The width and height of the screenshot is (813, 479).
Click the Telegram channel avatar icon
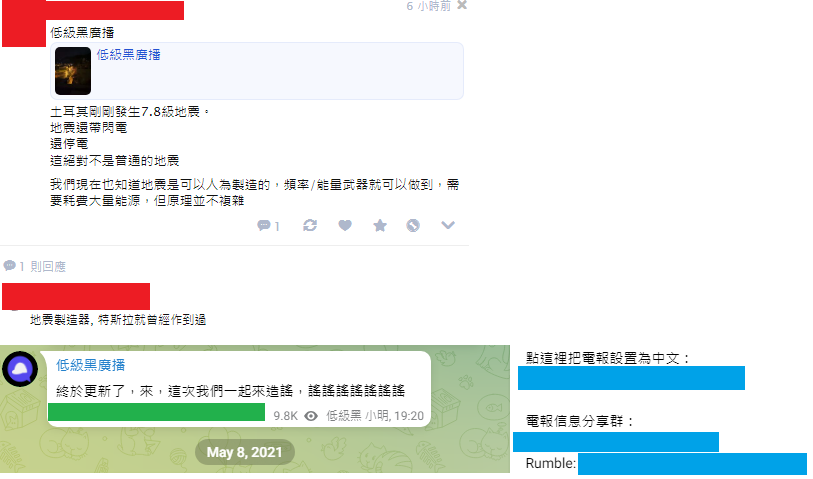(x=20, y=369)
